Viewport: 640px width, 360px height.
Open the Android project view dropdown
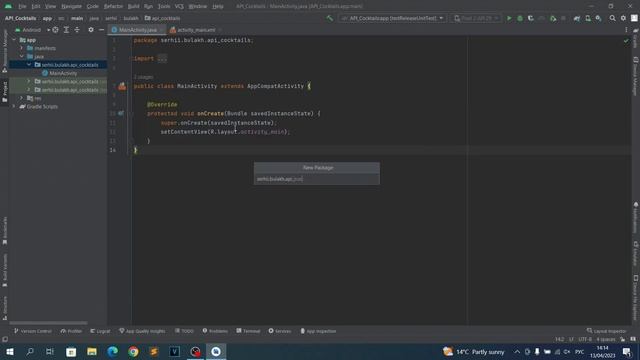coord(32,30)
